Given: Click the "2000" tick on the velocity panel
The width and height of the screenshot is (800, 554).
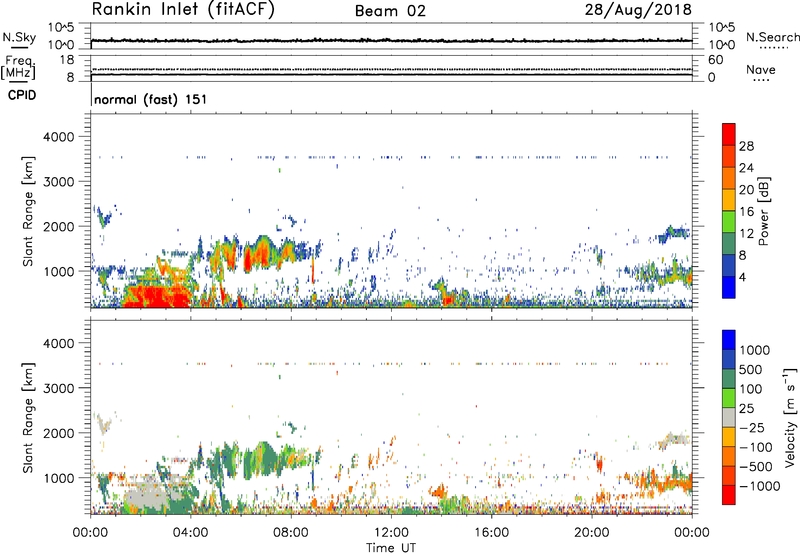Looking at the screenshot, I should (x=61, y=433).
